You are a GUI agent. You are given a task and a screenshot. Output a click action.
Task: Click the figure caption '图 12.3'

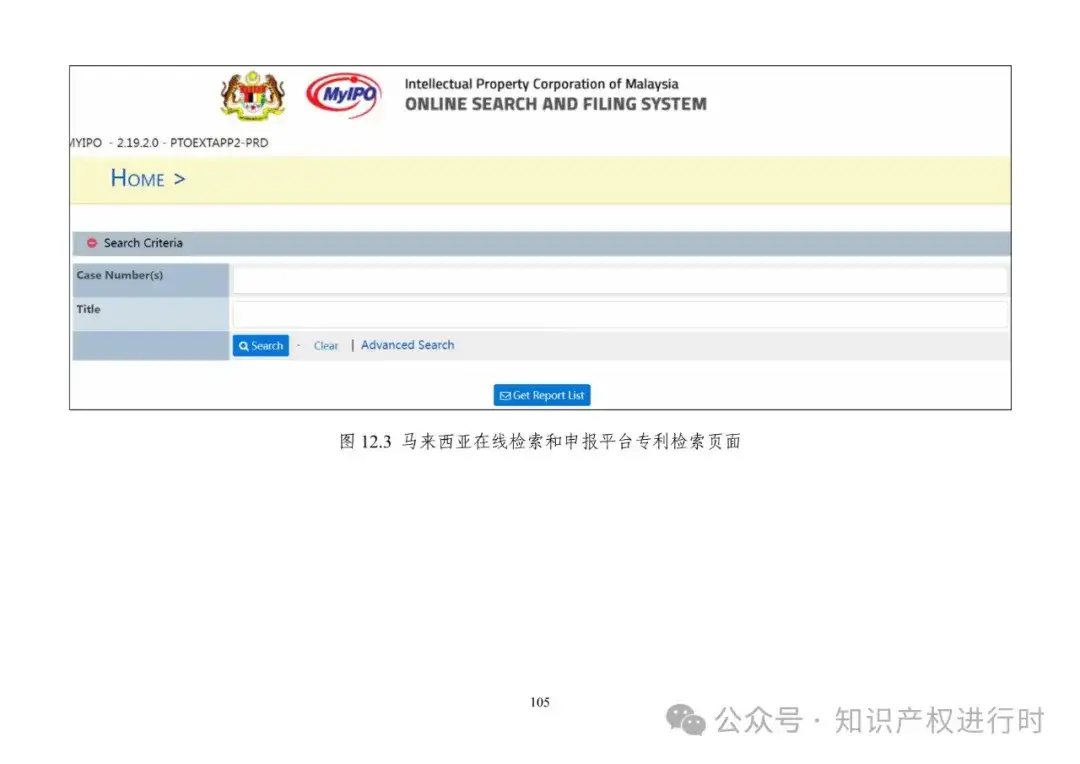tap(366, 442)
